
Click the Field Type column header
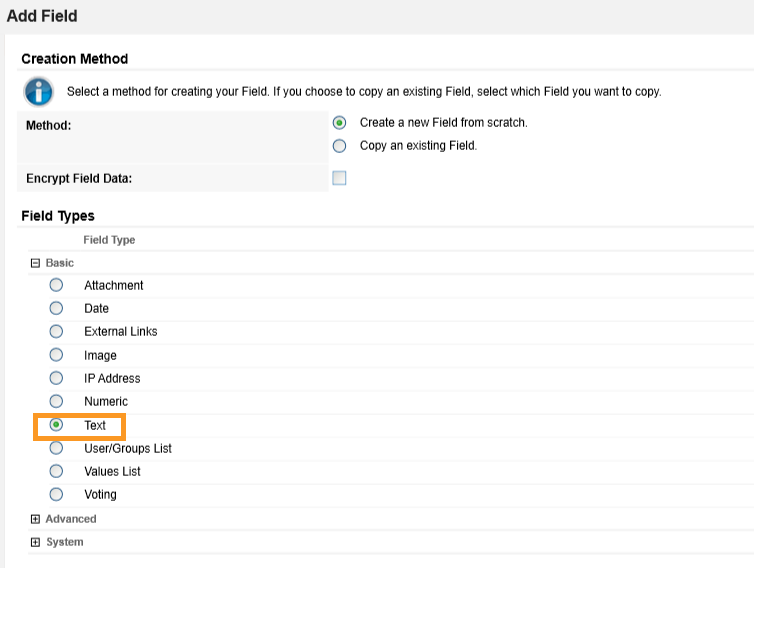coord(109,240)
